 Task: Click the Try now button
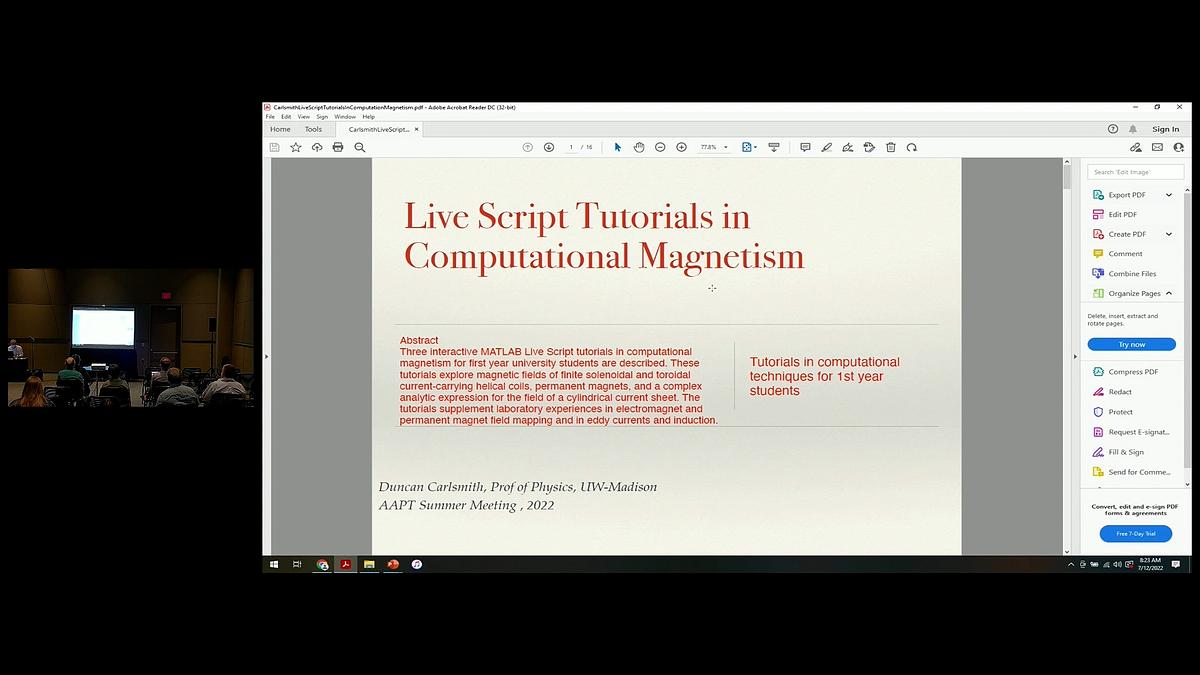tap(1131, 343)
